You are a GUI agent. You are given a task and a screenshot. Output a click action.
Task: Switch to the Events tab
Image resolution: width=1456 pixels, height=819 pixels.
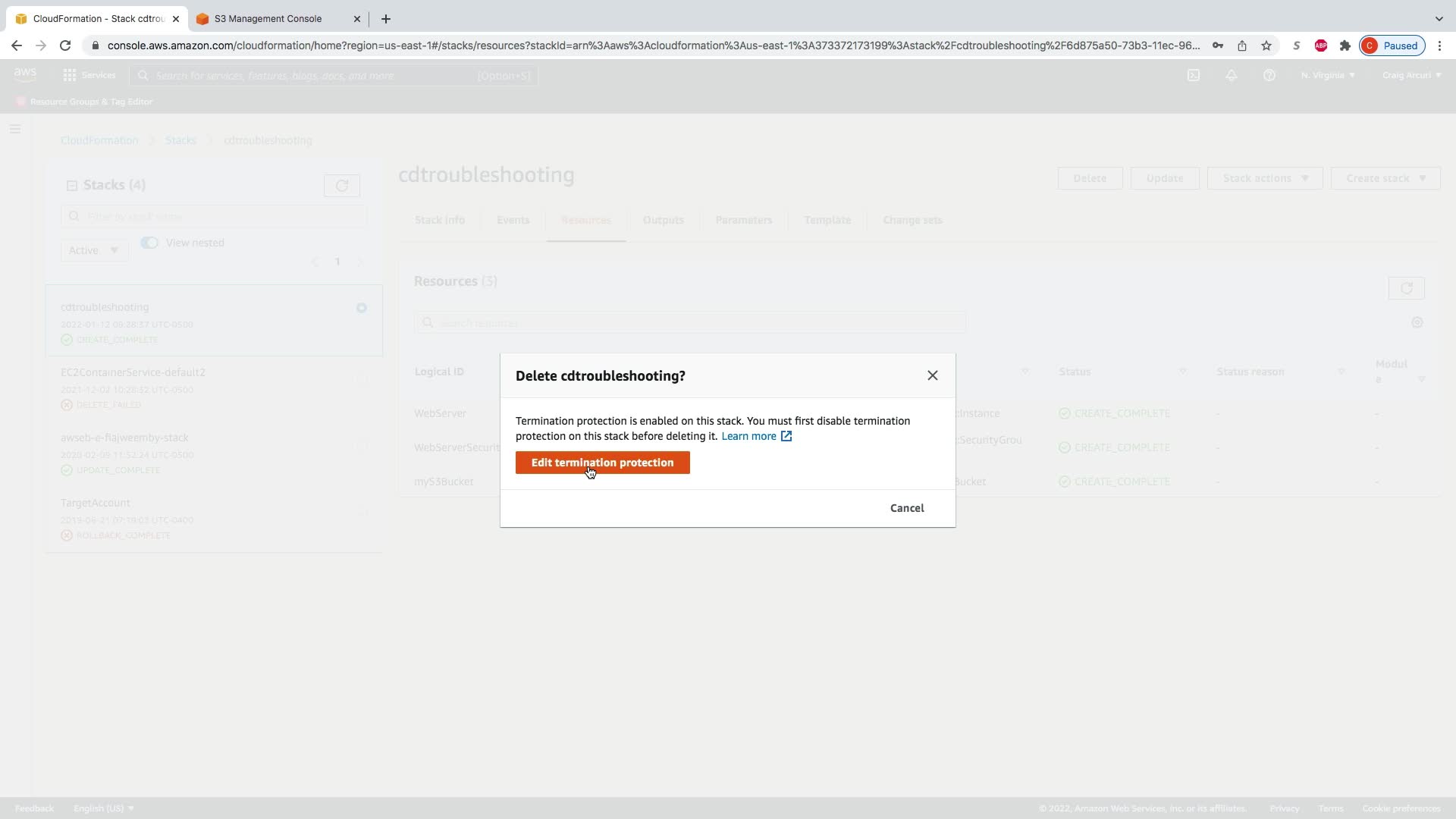513,220
